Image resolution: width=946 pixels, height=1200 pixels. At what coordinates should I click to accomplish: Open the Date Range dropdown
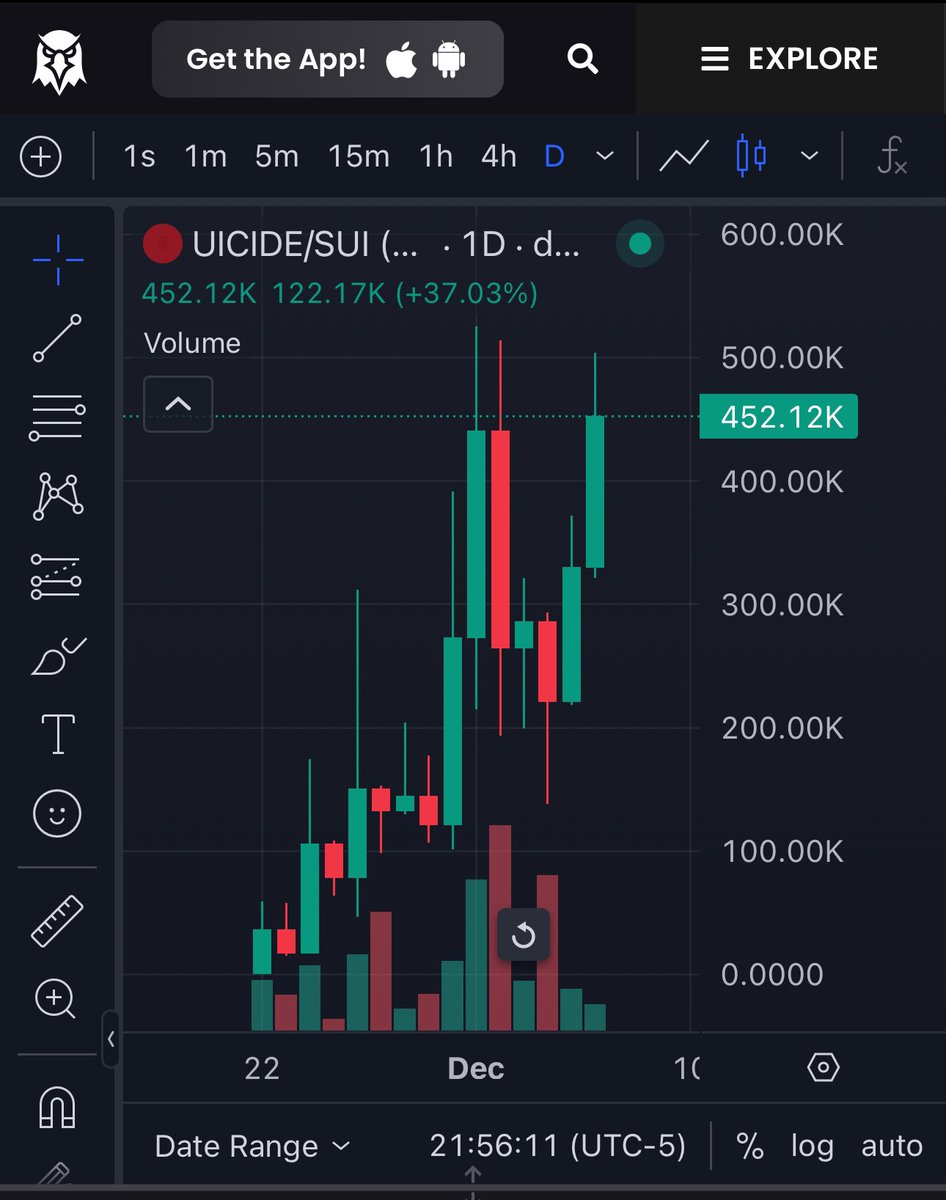coord(253,1146)
